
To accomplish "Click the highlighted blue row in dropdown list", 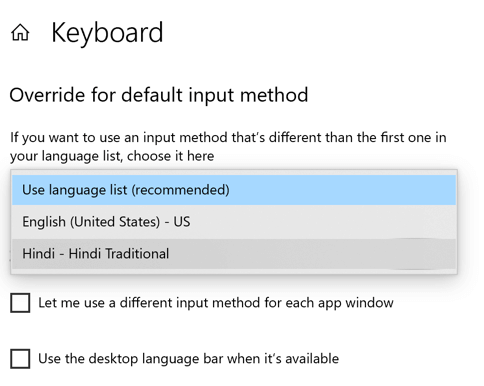I will [234, 190].
